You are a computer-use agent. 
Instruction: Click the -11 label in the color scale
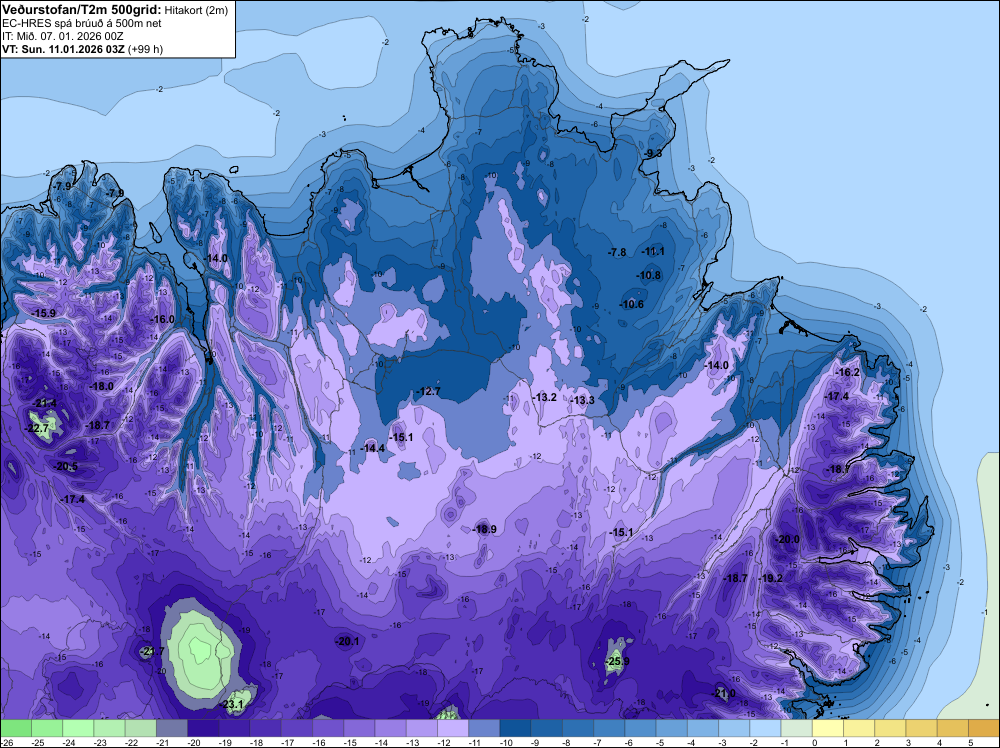point(476,742)
